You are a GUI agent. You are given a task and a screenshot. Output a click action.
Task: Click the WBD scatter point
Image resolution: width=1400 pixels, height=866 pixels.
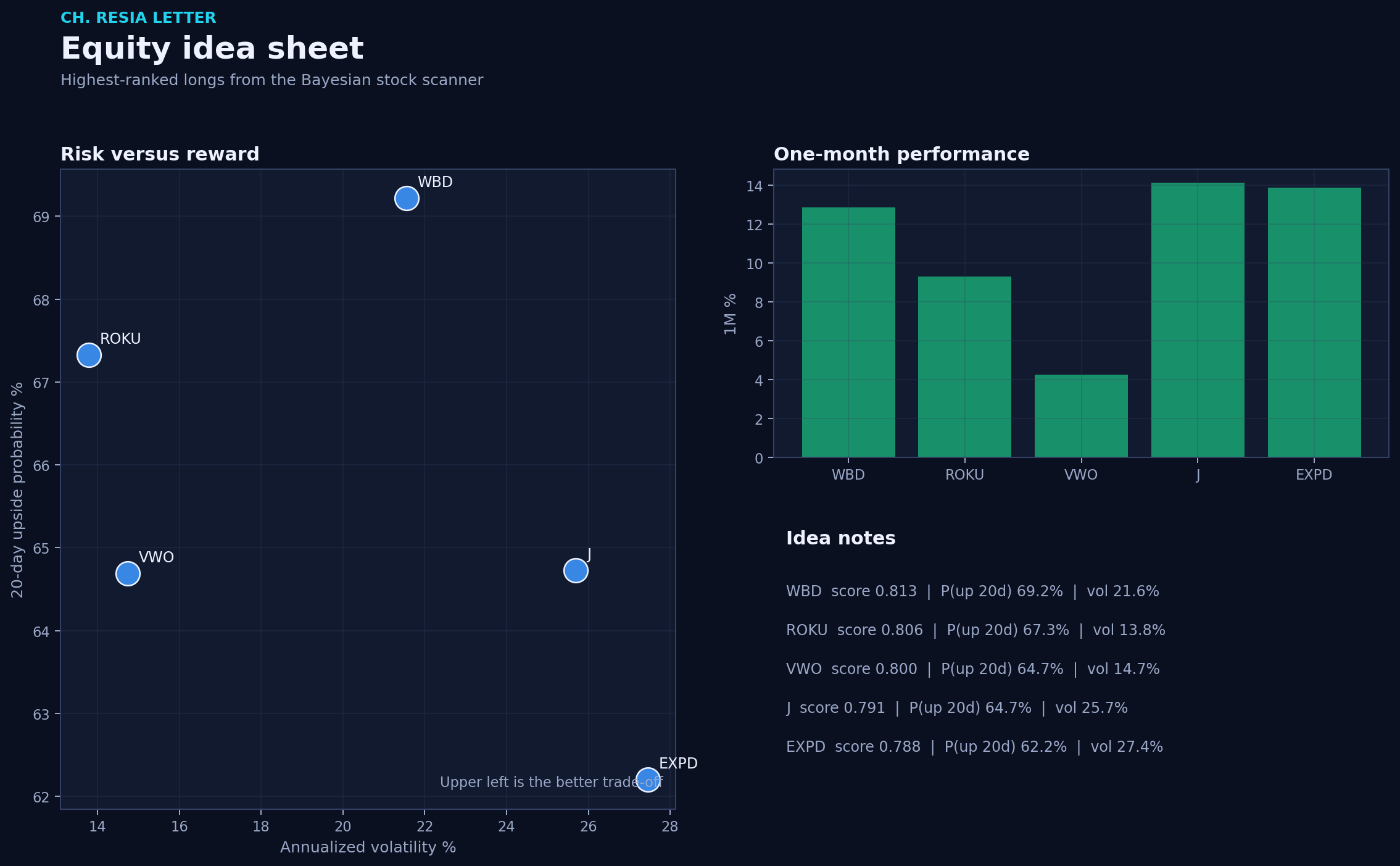click(x=407, y=199)
